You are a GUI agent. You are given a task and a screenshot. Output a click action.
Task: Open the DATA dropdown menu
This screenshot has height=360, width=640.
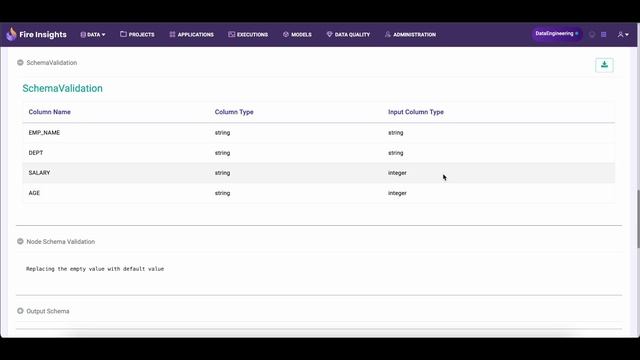[x=93, y=35]
